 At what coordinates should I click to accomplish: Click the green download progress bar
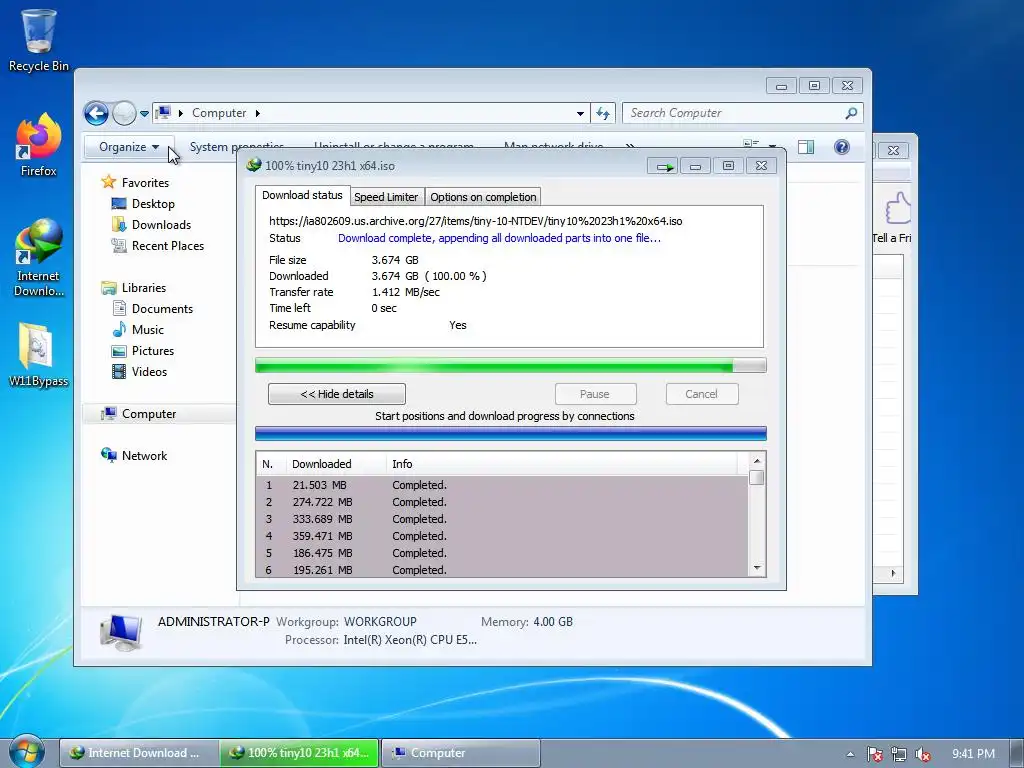tap(511, 366)
